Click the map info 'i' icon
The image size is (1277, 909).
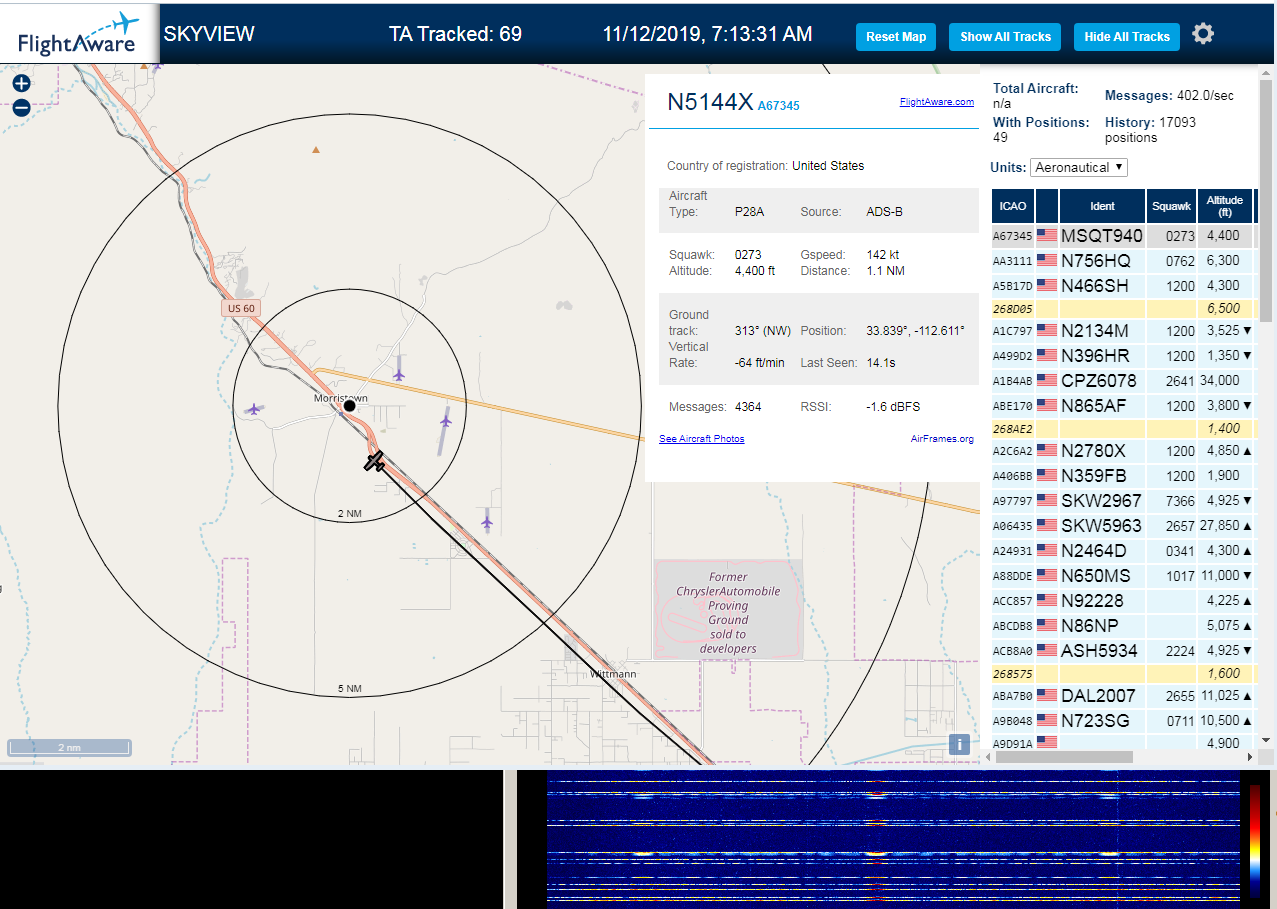[960, 744]
